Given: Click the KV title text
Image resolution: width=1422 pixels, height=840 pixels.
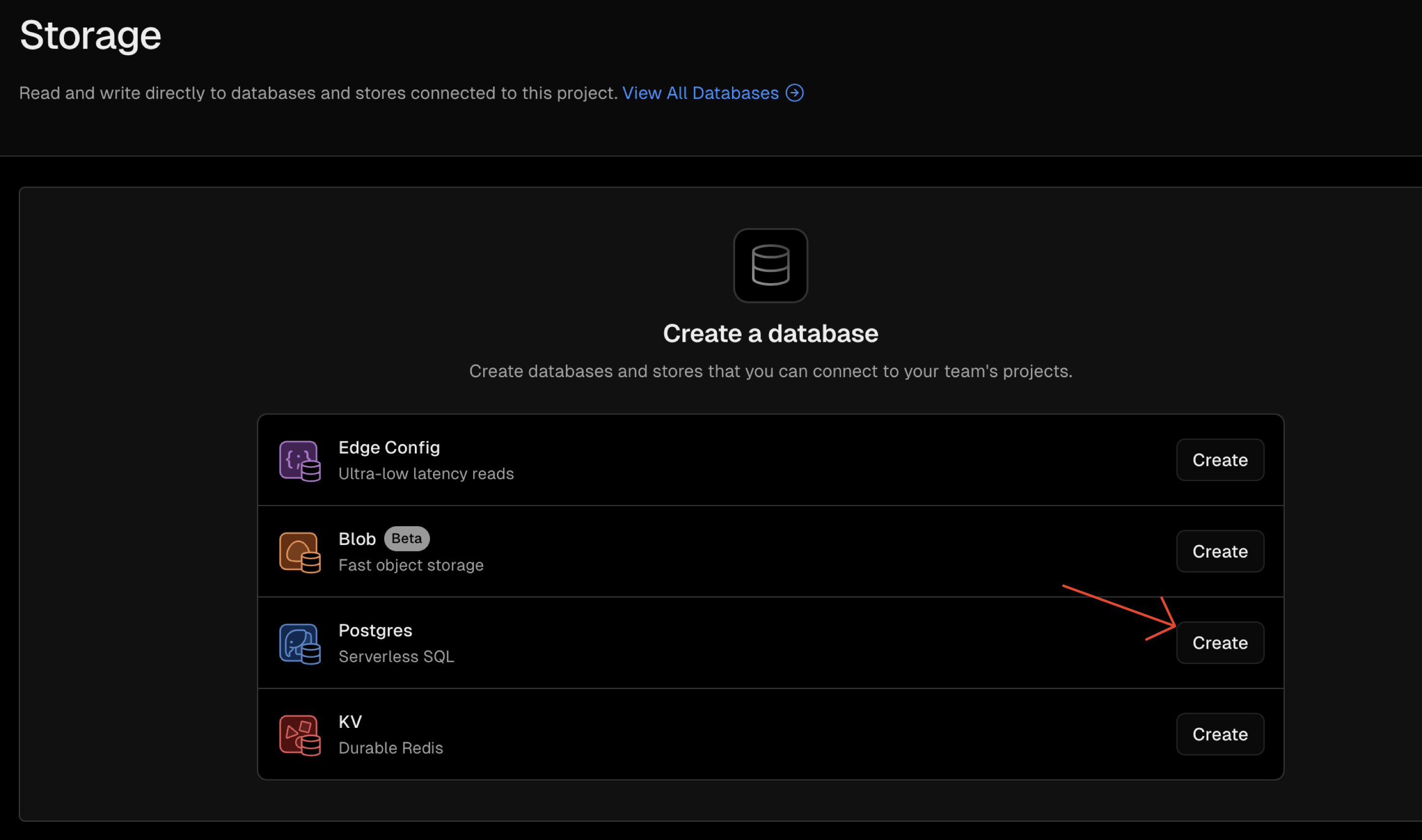Looking at the screenshot, I should click(x=350, y=721).
